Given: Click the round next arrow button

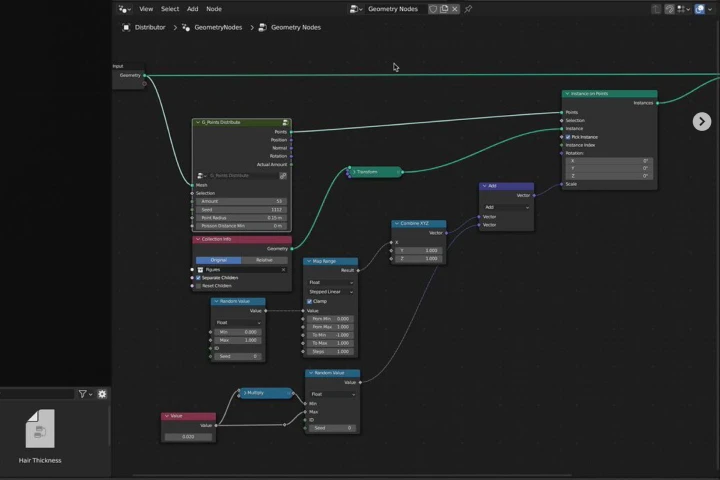Looking at the screenshot, I should [702, 122].
